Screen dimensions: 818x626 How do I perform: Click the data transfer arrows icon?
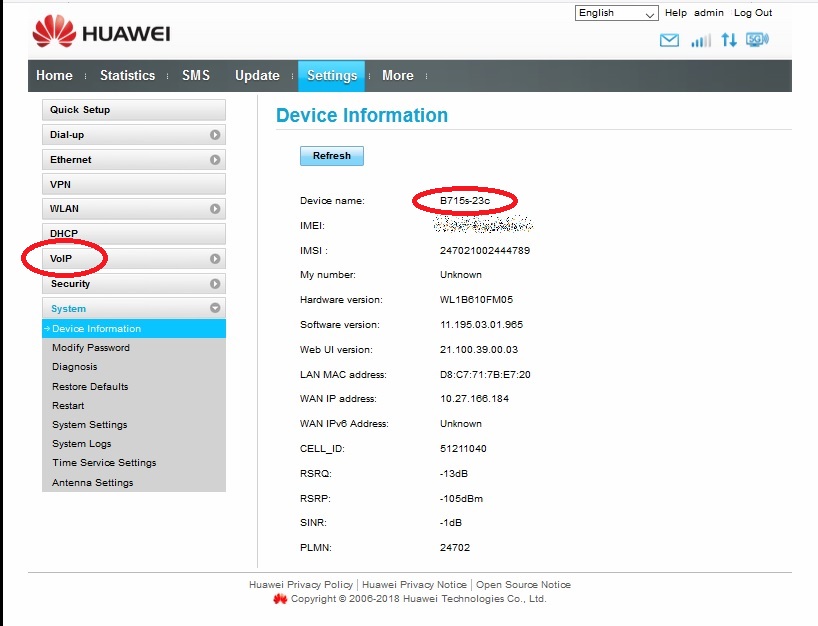729,40
